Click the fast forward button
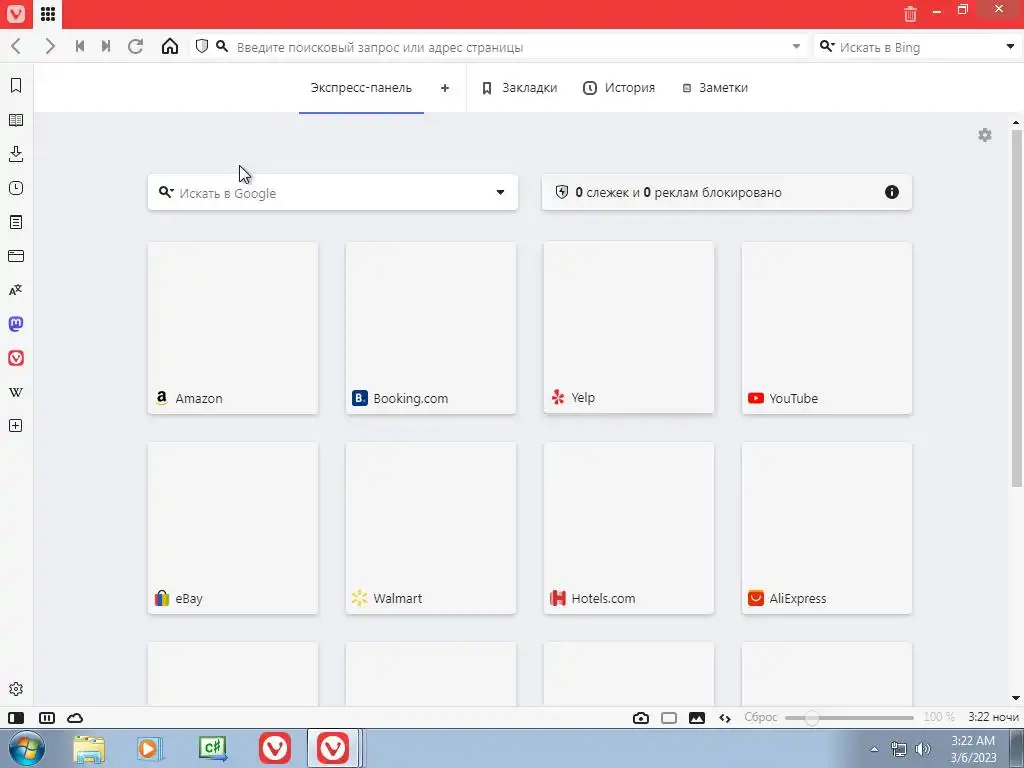Screen dimensions: 1024x768 [x=106, y=46]
